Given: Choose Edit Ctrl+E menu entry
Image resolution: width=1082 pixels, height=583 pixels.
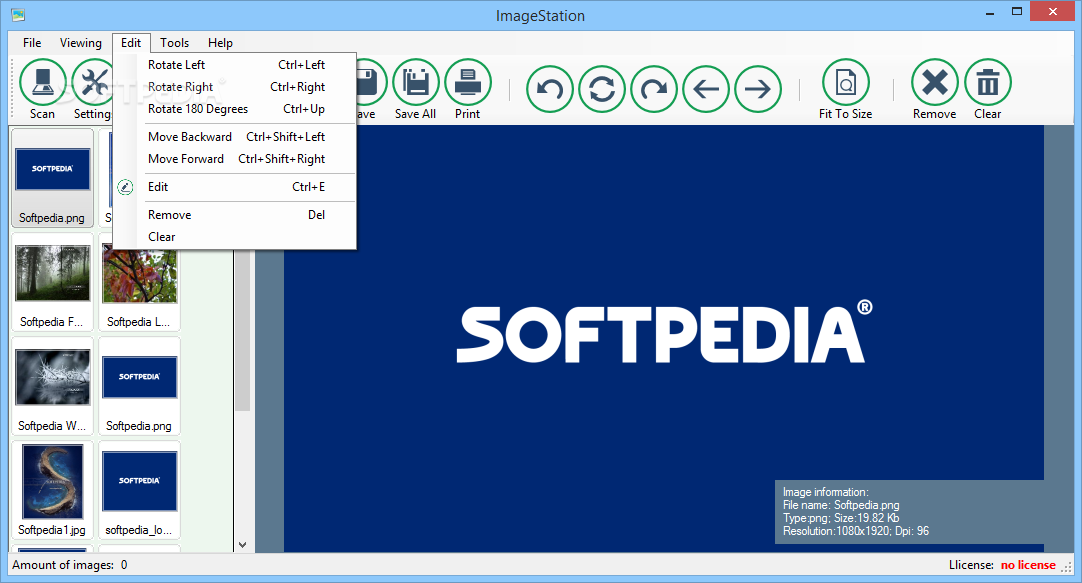Looking at the screenshot, I should (x=235, y=187).
